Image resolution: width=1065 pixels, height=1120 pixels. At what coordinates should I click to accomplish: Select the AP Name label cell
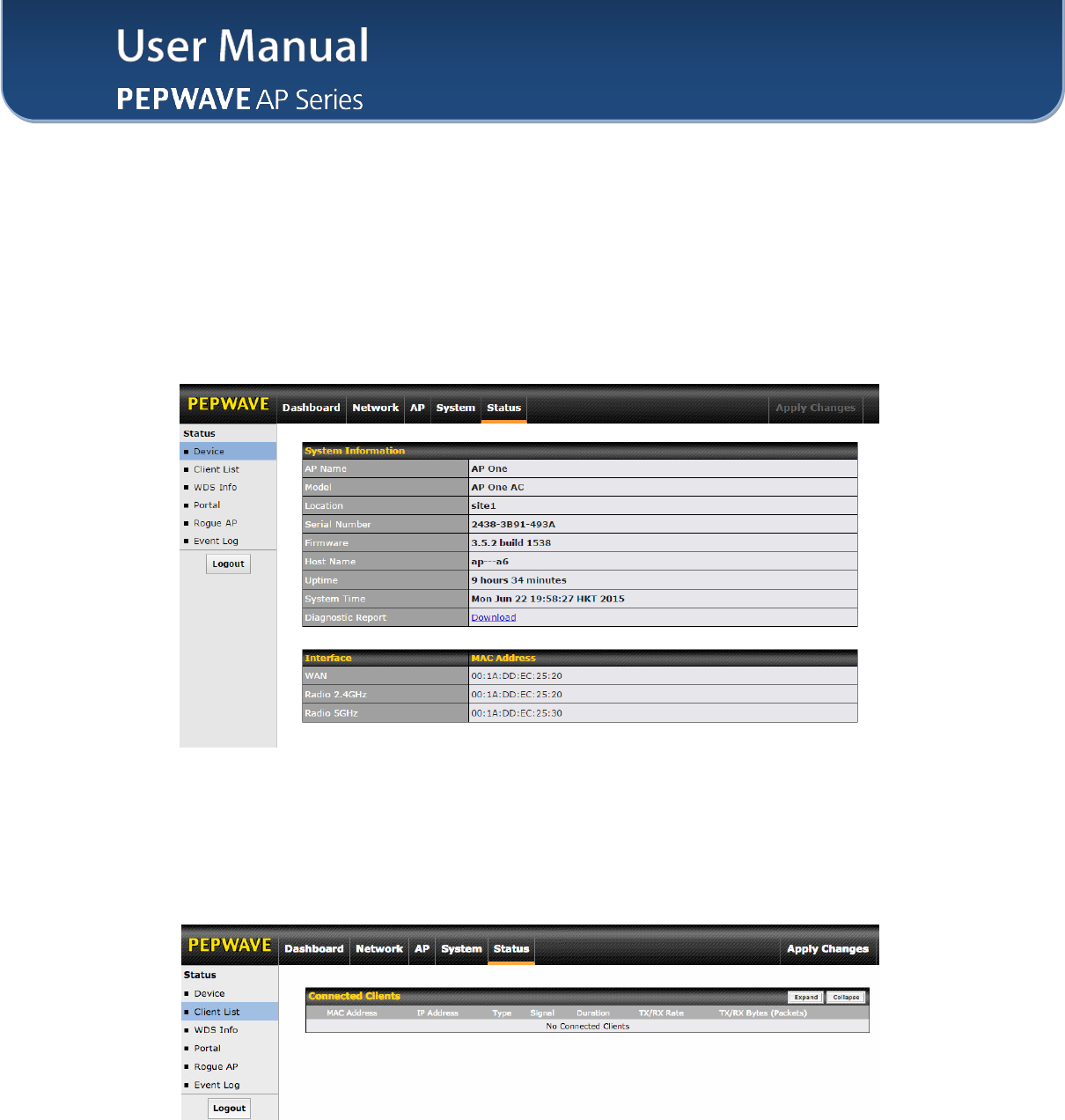385,468
